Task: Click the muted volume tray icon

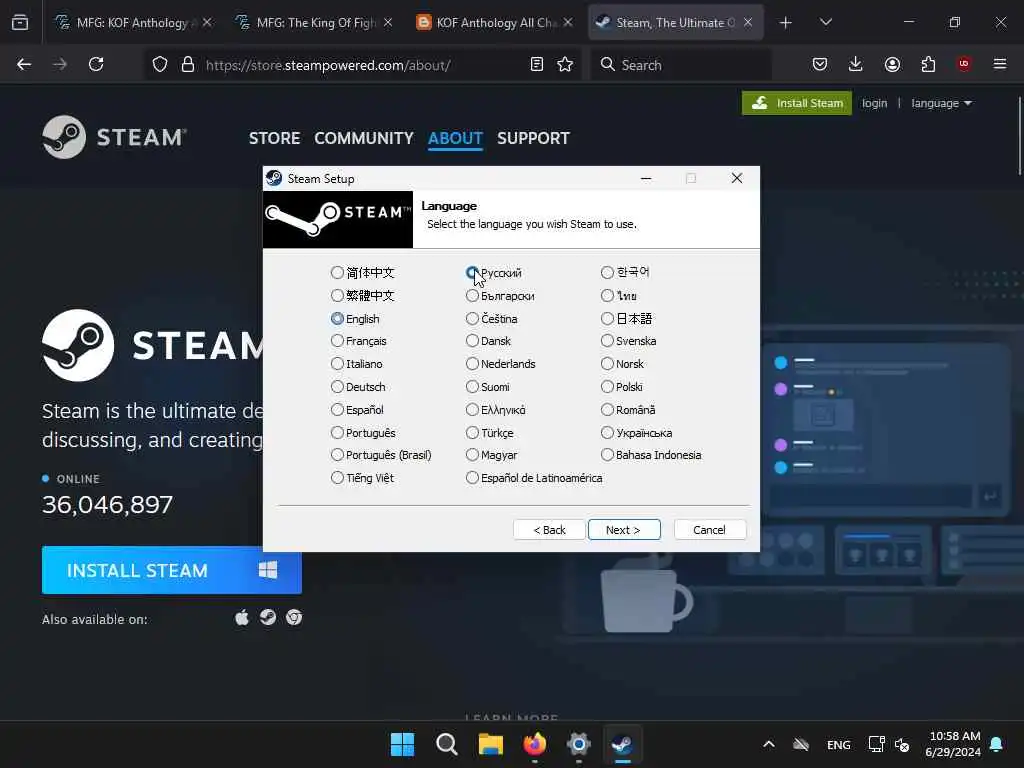Action: pos(903,745)
